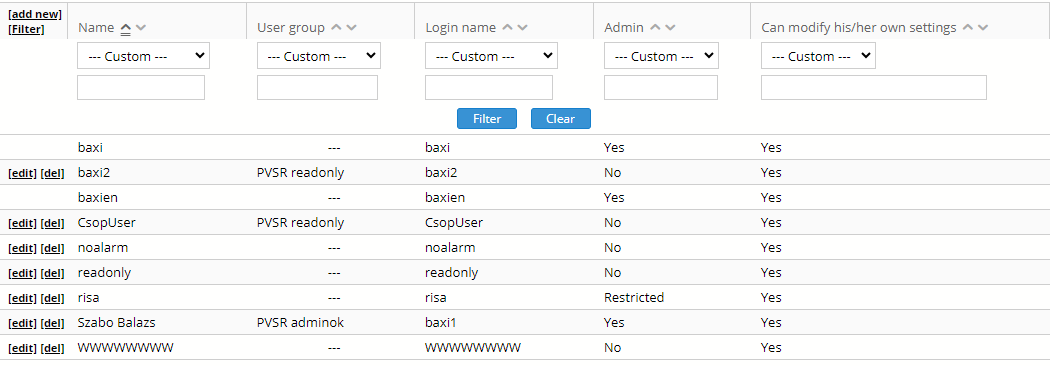Sort User group column ascending
Image resolution: width=1054 pixels, height=366 pixels.
tap(336, 28)
